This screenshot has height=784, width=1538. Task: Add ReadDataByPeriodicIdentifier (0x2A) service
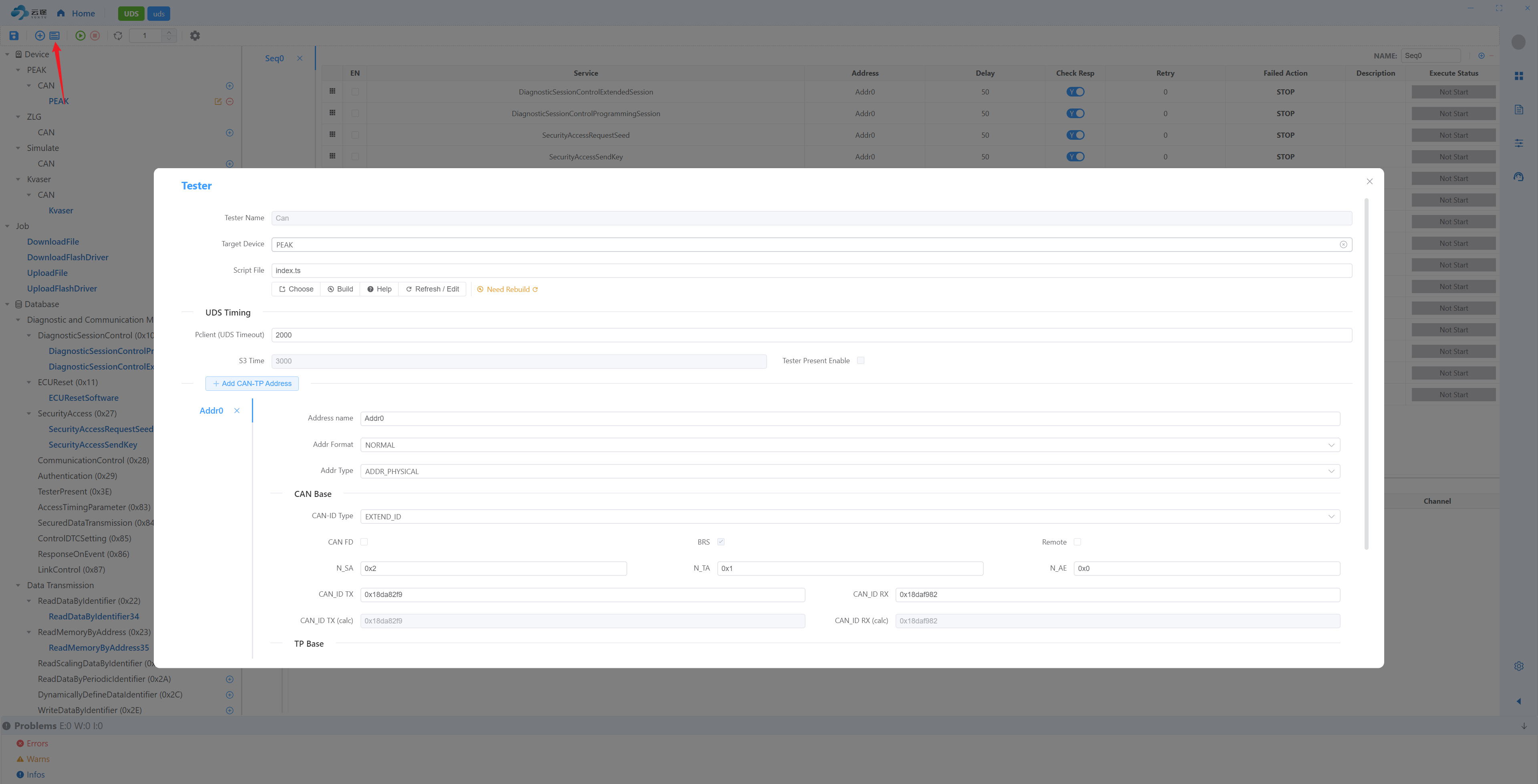230,679
